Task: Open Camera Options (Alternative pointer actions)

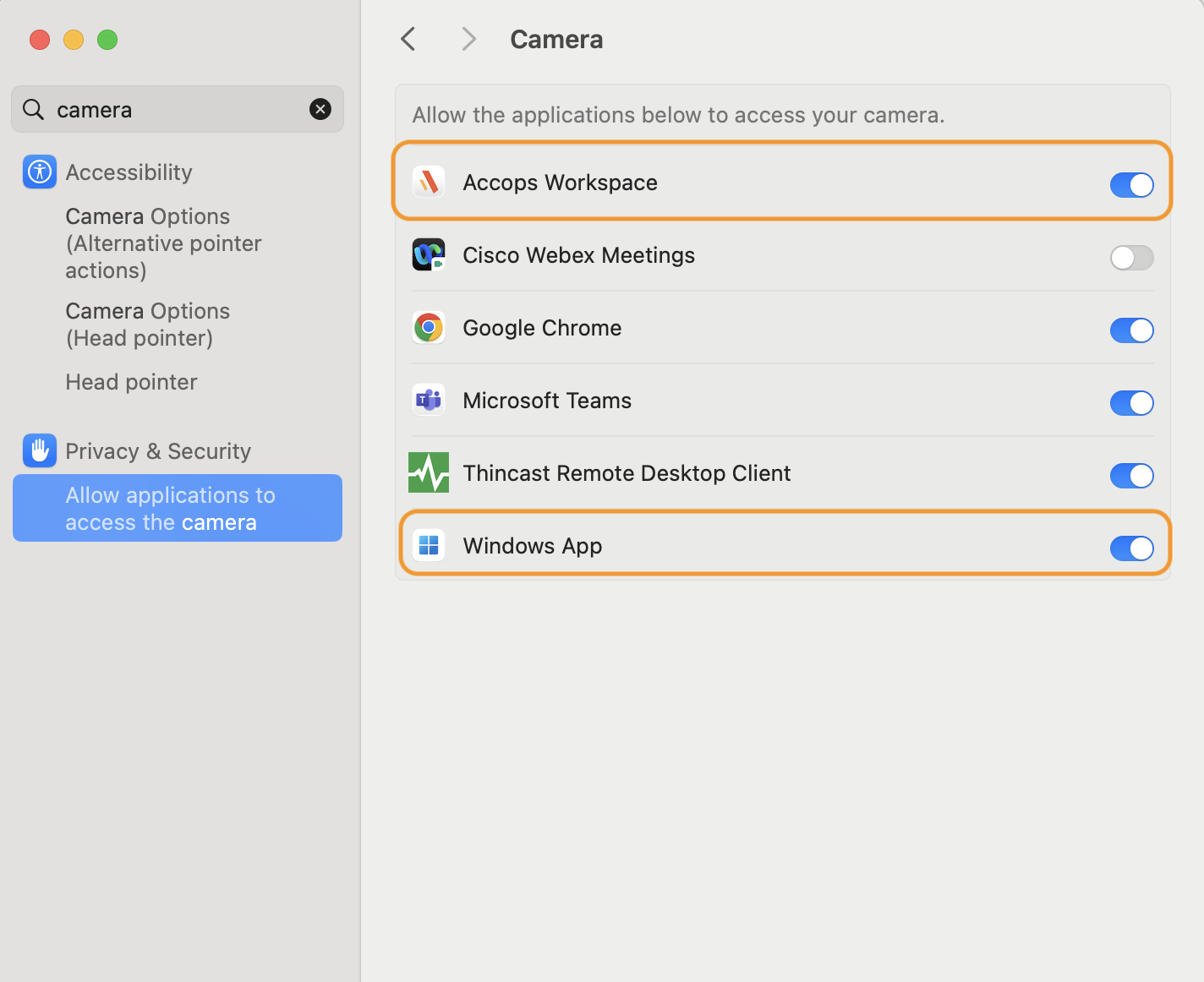Action: click(163, 243)
